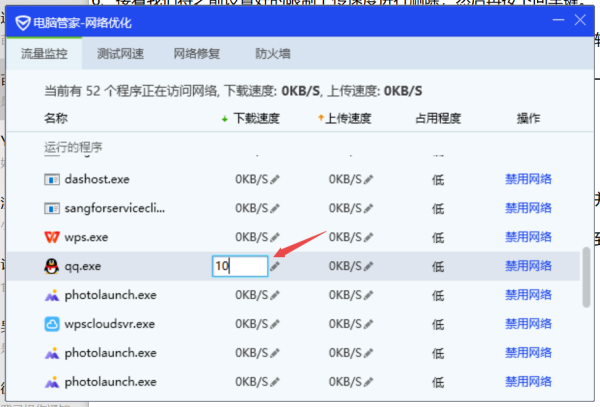Viewport: 600px width, 407px height.
Task: Click upload limit pencil for wps.exe
Action: (x=368, y=237)
